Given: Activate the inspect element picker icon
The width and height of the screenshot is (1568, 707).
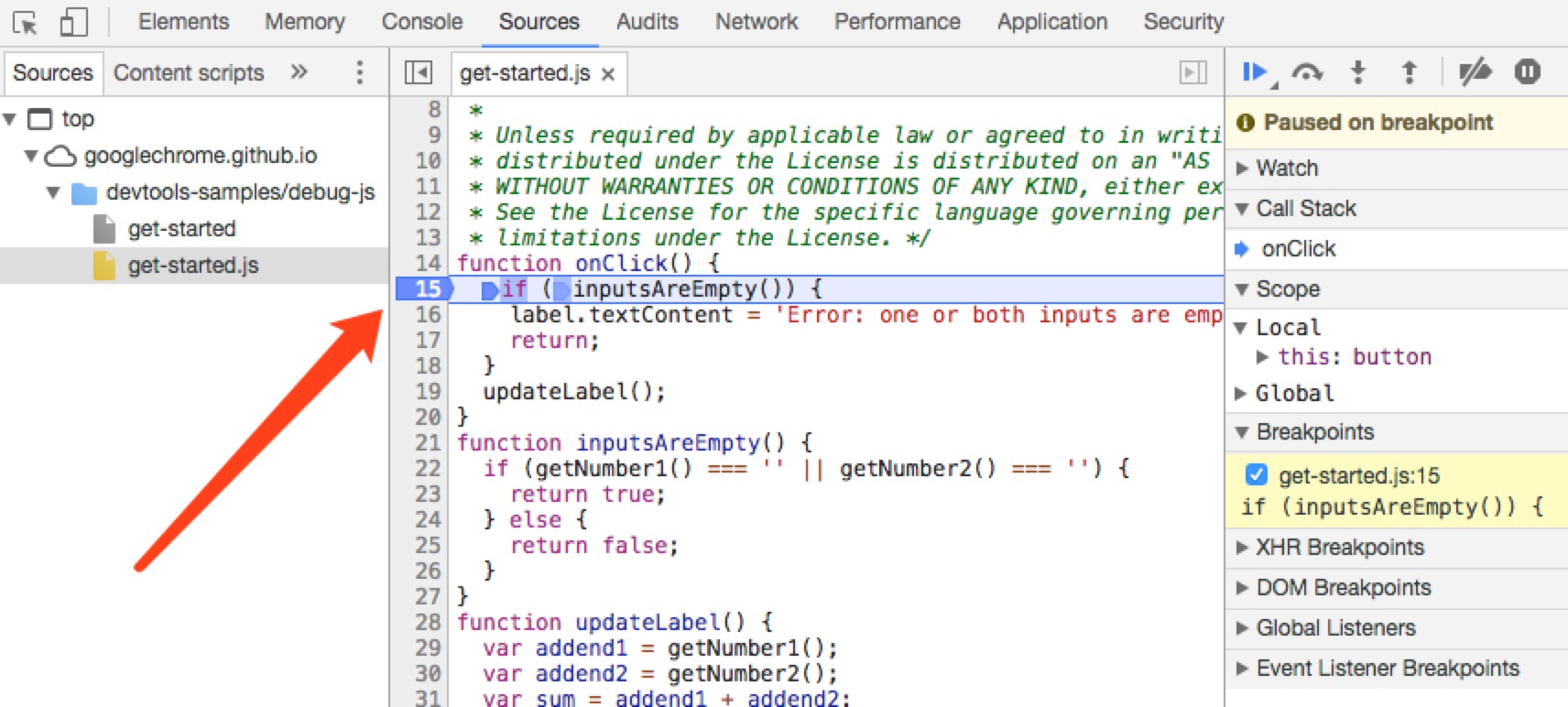Looking at the screenshot, I should click(25, 22).
